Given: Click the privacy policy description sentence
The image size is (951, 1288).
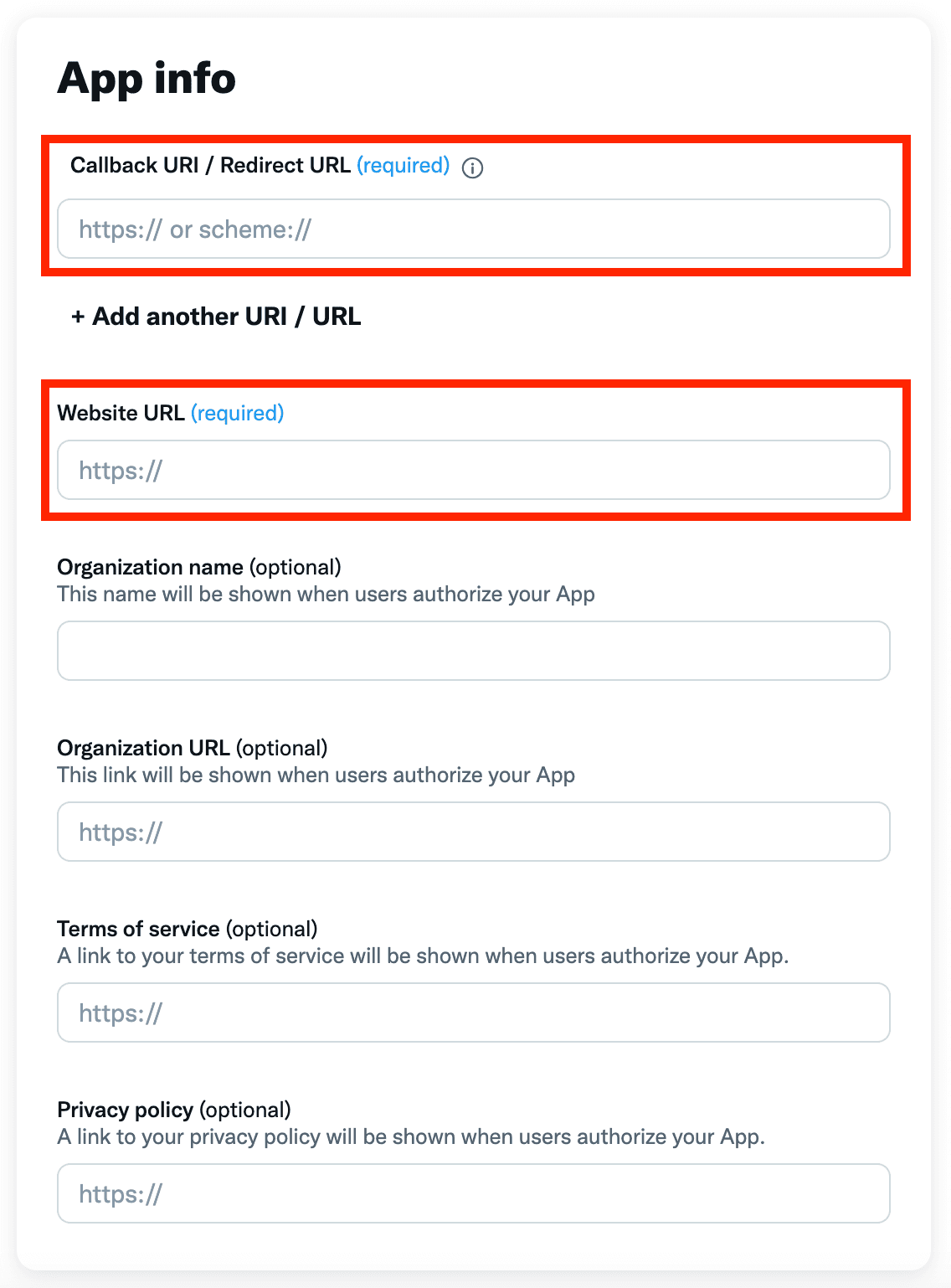Looking at the screenshot, I should click(411, 1136).
